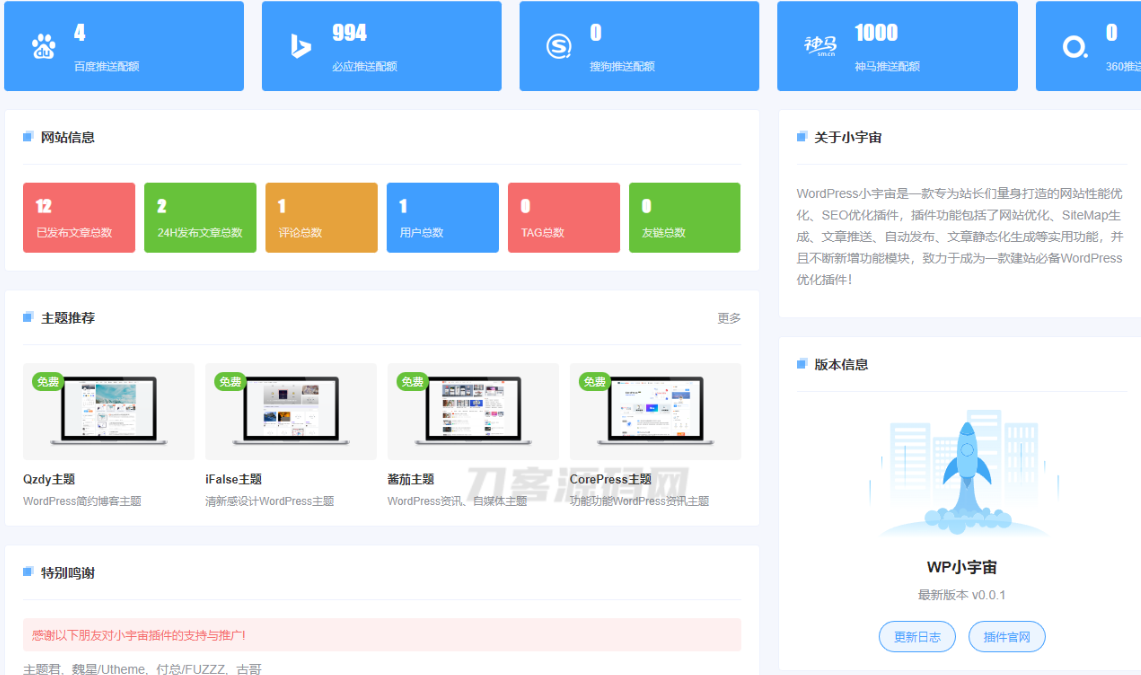Open the 搜狗推送配额 card
Image resolution: width=1141 pixels, height=675 pixels.
[639, 46]
